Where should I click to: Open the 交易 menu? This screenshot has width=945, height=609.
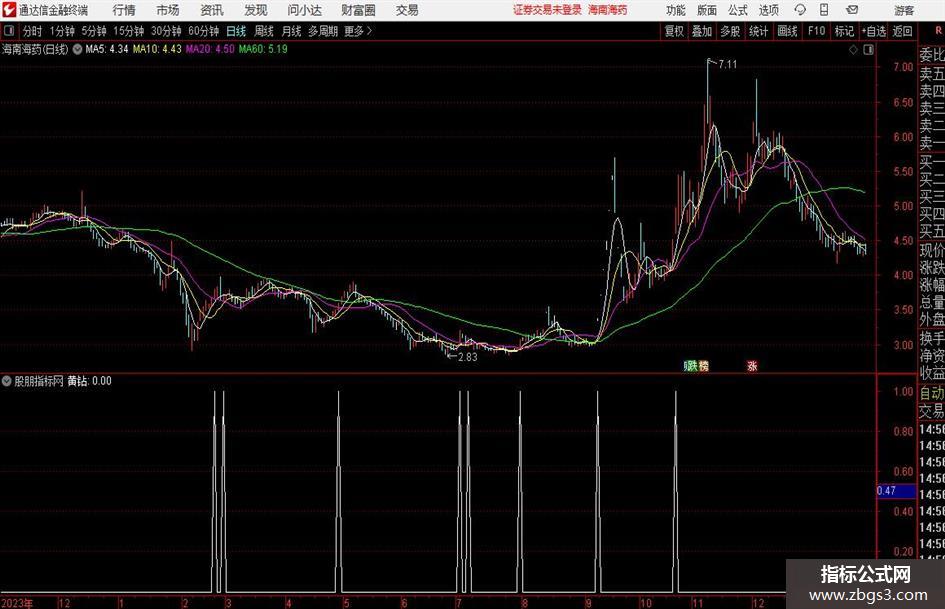coord(407,10)
